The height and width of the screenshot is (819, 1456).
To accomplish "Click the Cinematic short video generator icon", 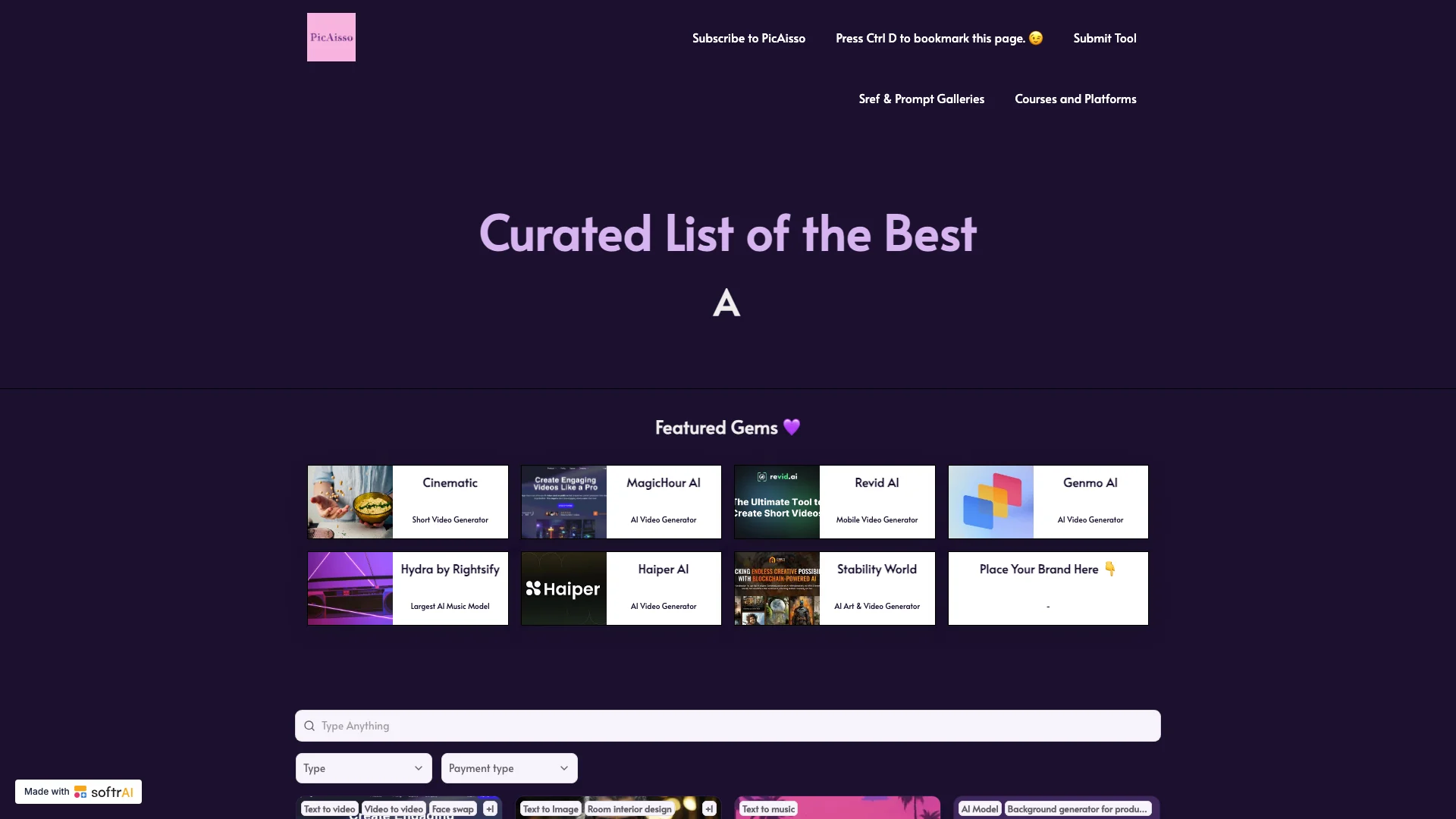I will pos(350,501).
